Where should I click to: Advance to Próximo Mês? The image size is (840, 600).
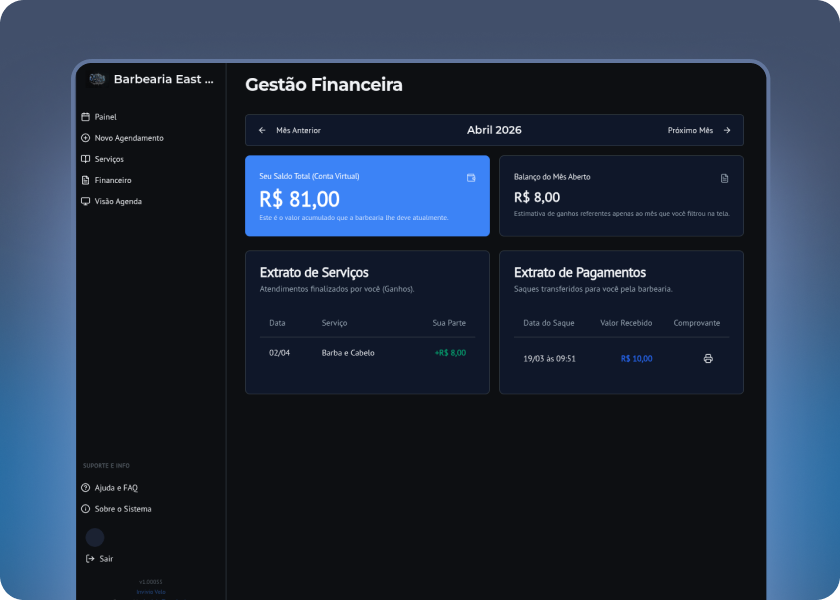point(699,130)
